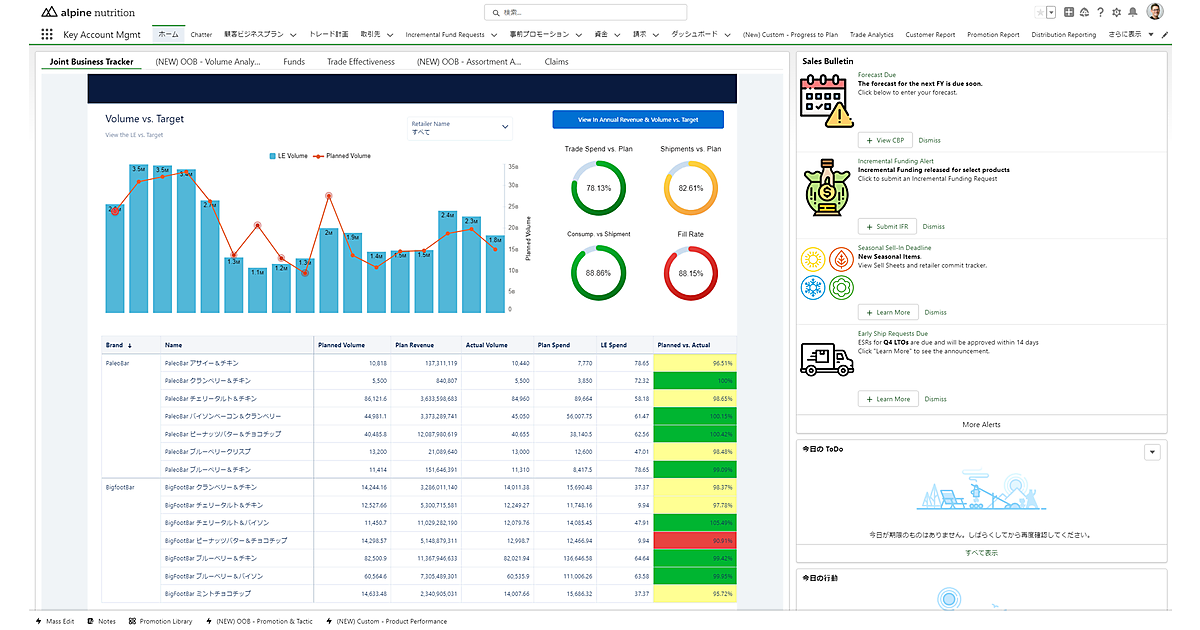The width and height of the screenshot is (1200, 630).
Task: Click View in Annual Revenue & Volume button
Action: pyautogui.click(x=637, y=119)
